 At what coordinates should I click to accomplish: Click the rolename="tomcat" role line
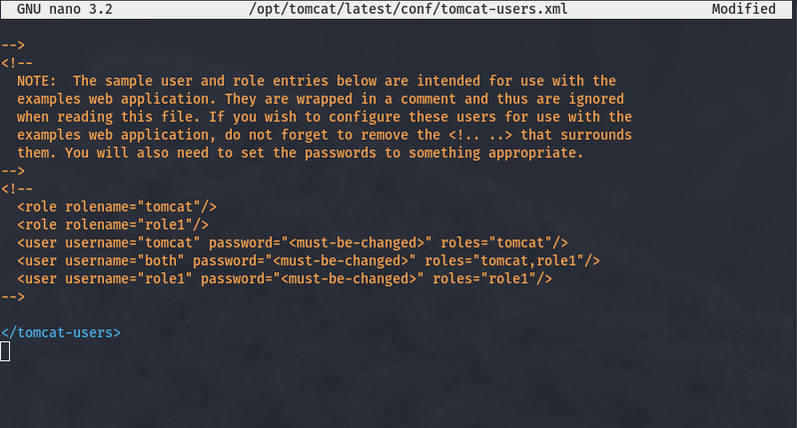[x=117, y=206]
